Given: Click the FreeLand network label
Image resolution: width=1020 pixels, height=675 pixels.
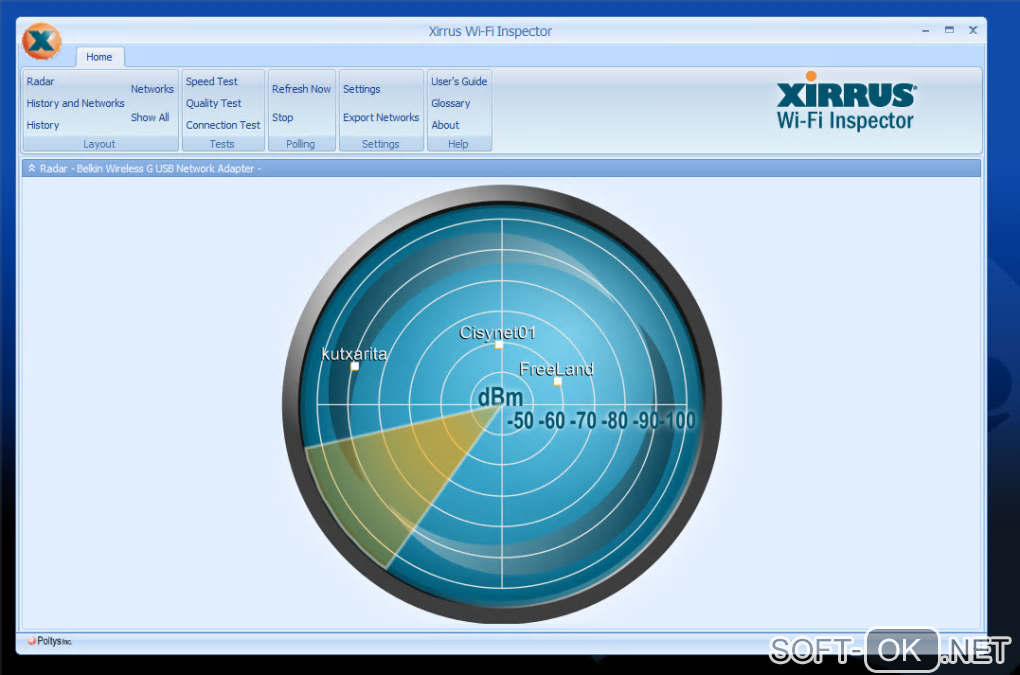Looking at the screenshot, I should click(x=556, y=369).
